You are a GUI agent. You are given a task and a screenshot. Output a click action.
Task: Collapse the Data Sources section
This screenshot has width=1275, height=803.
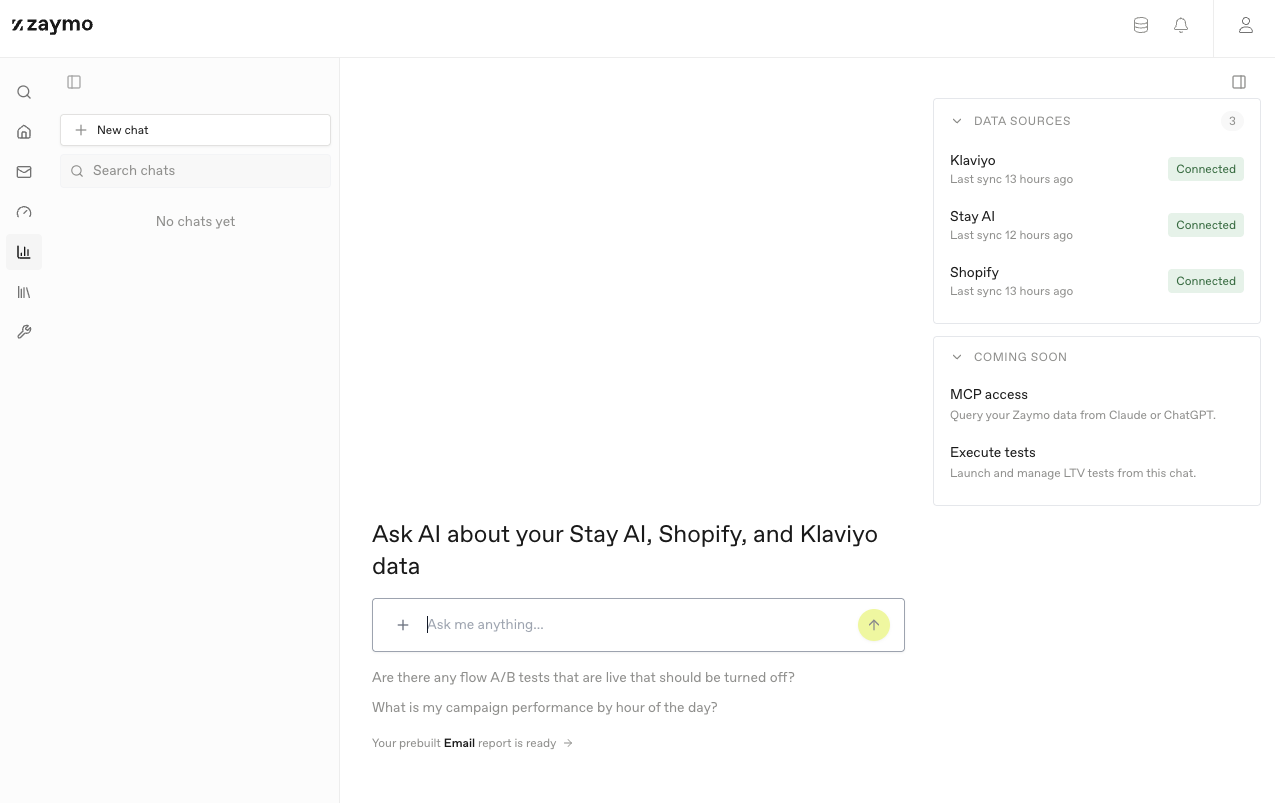pos(957,121)
